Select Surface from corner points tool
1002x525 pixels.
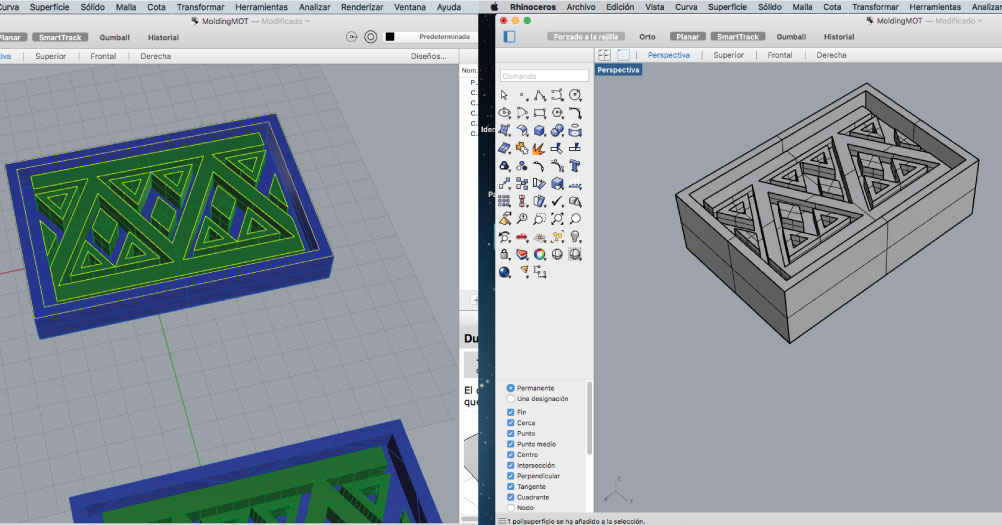coord(504,130)
